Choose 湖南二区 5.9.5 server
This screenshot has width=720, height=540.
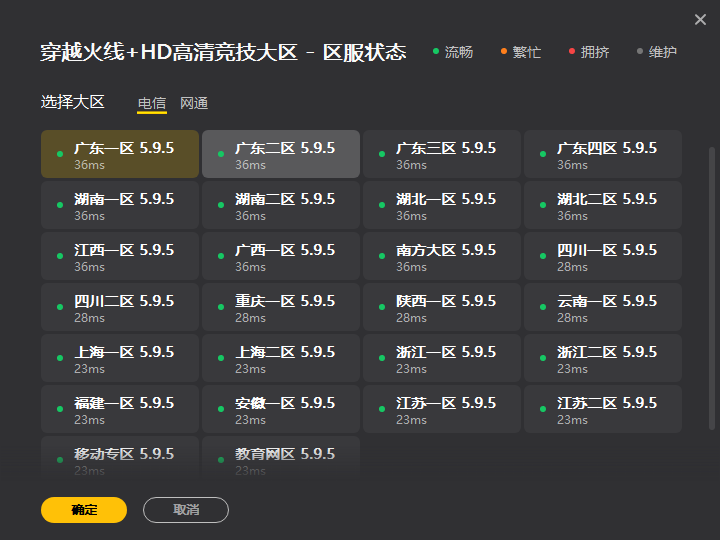point(281,205)
